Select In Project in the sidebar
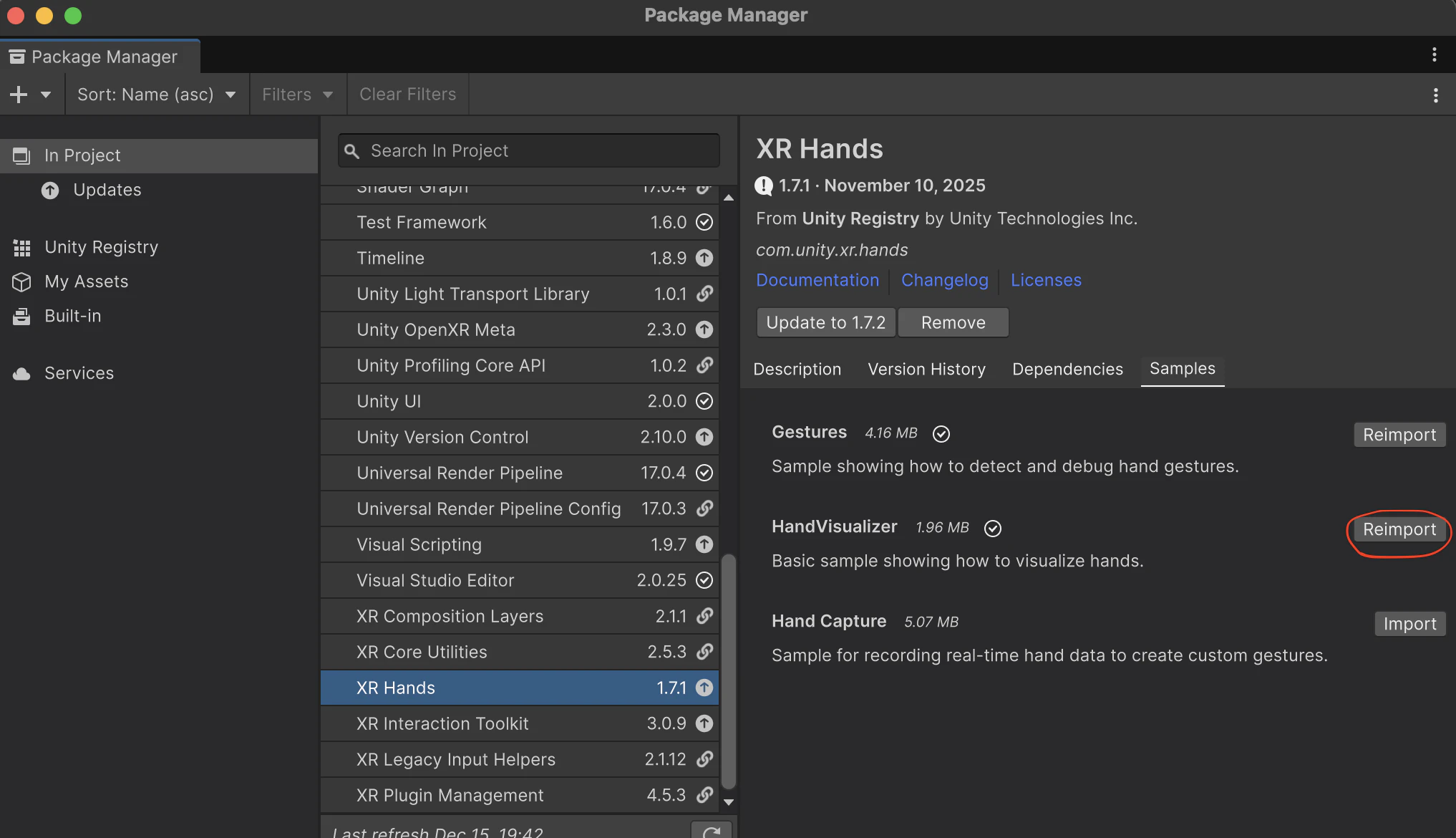 (159, 155)
